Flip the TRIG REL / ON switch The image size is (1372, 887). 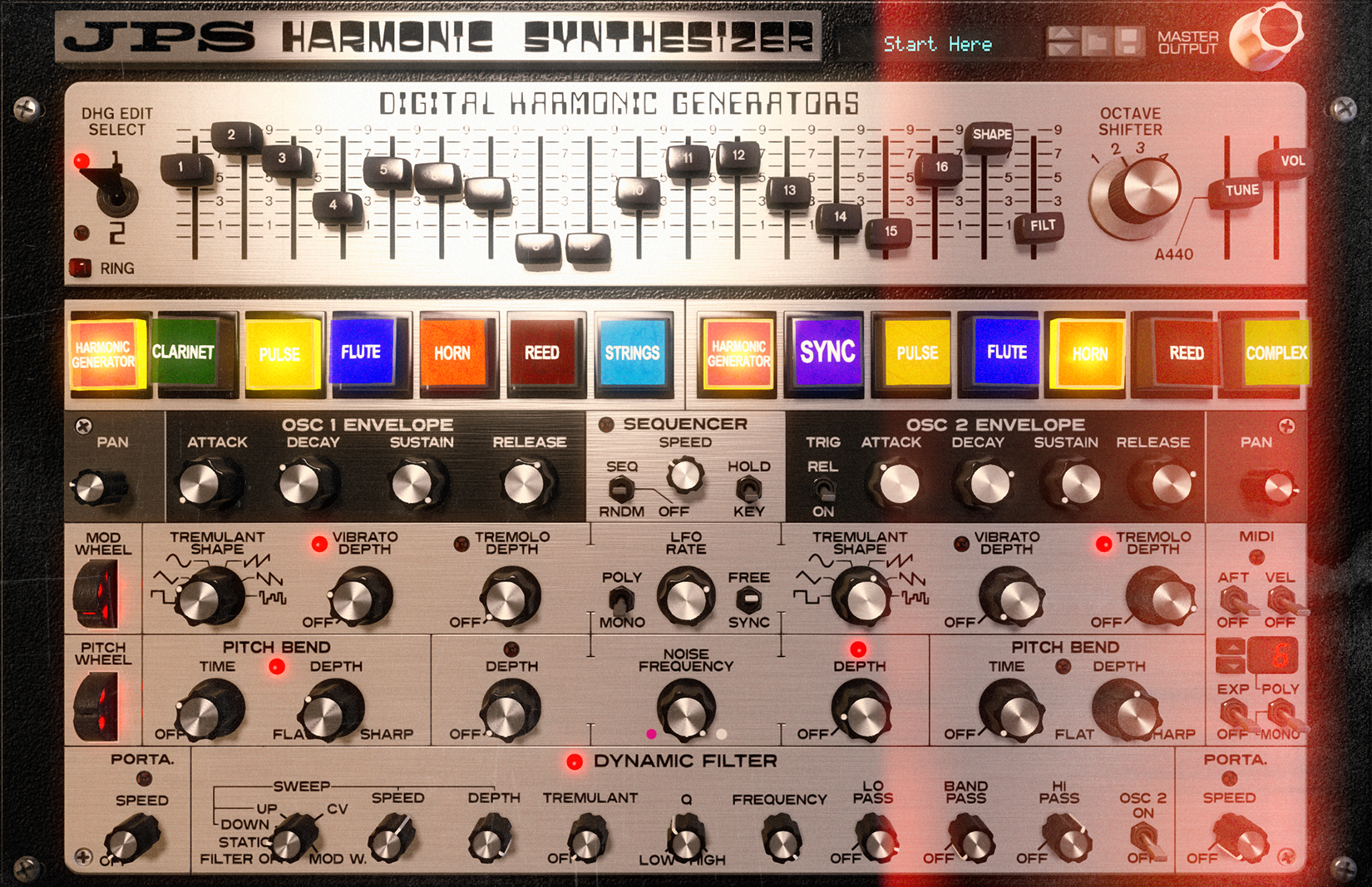(822, 489)
